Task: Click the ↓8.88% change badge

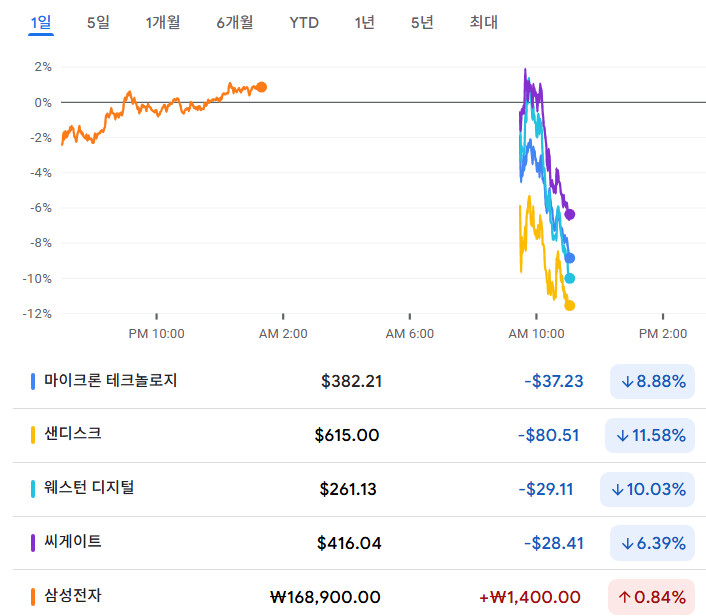Action: (652, 381)
